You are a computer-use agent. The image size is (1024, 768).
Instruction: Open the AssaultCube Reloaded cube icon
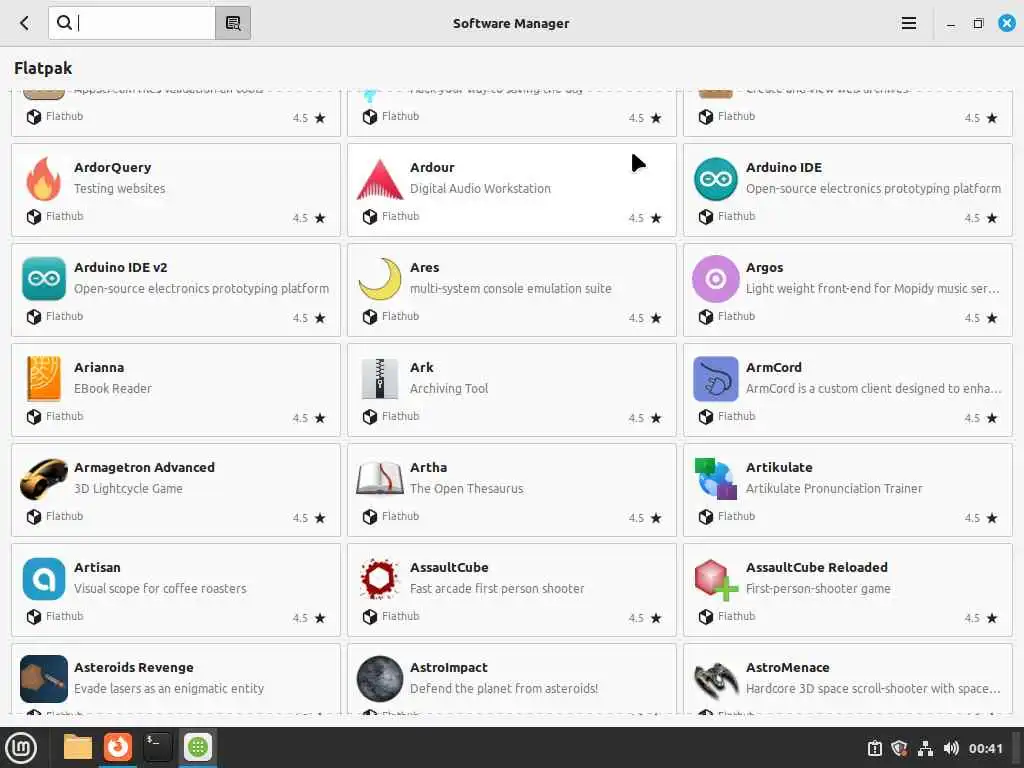coord(715,579)
